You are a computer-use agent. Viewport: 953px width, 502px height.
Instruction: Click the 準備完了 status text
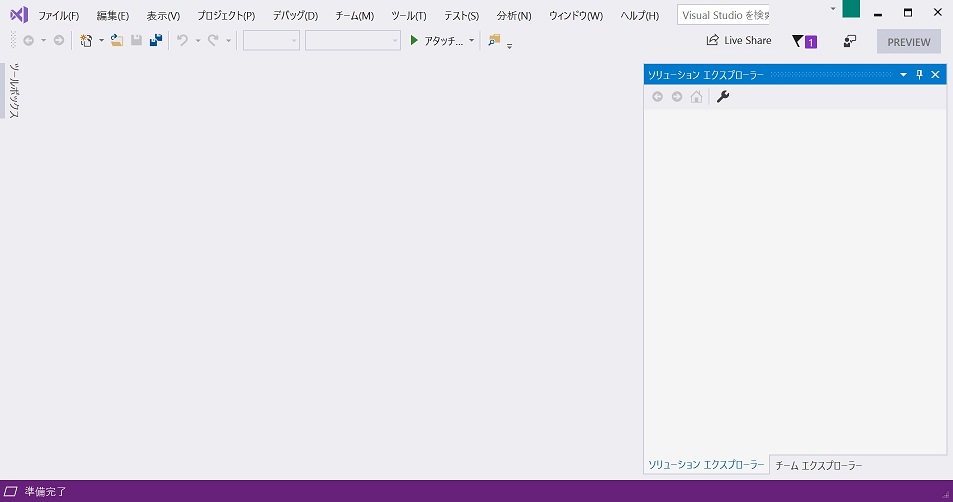click(x=46, y=492)
